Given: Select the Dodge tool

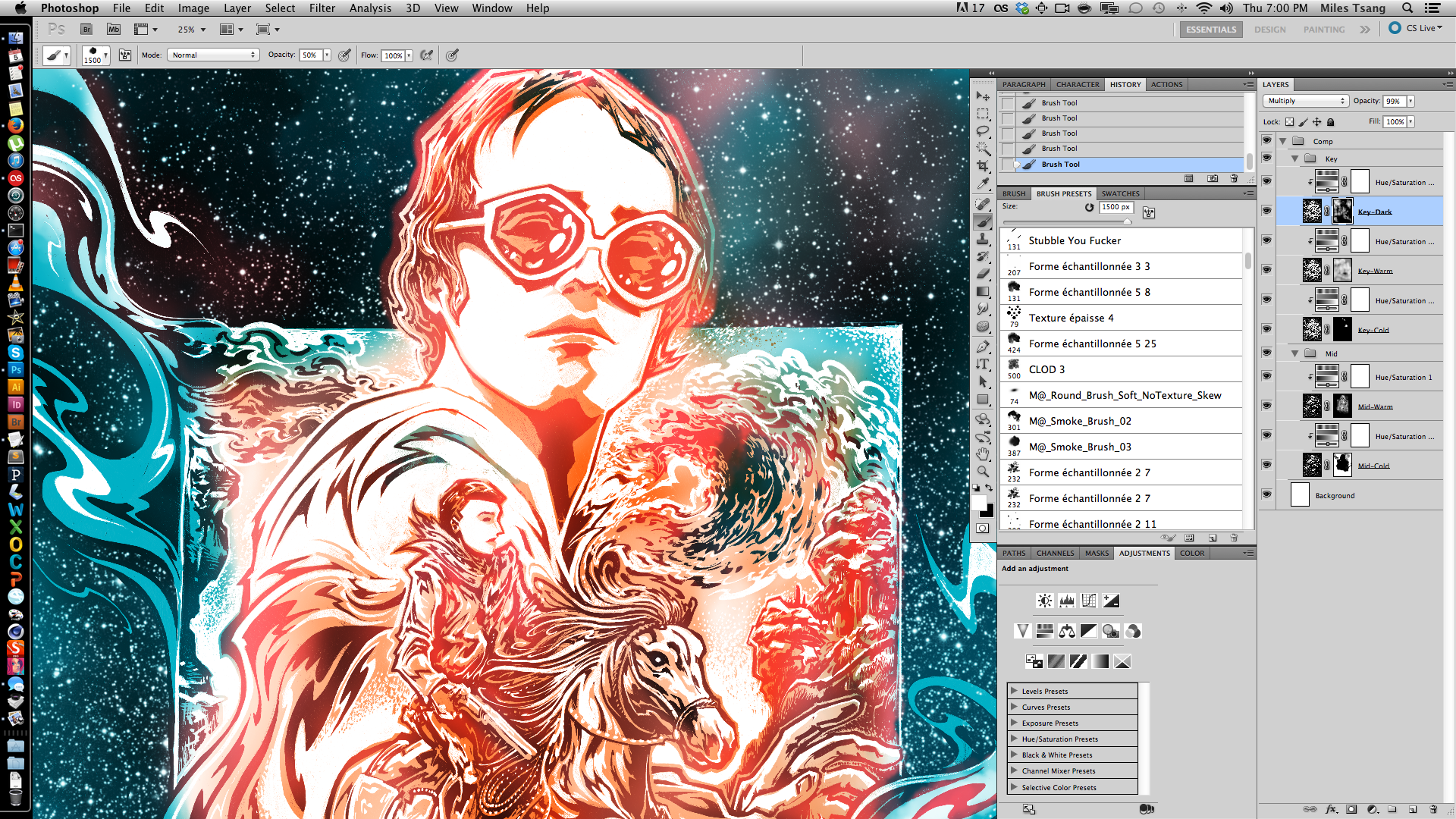Looking at the screenshot, I should click(983, 326).
